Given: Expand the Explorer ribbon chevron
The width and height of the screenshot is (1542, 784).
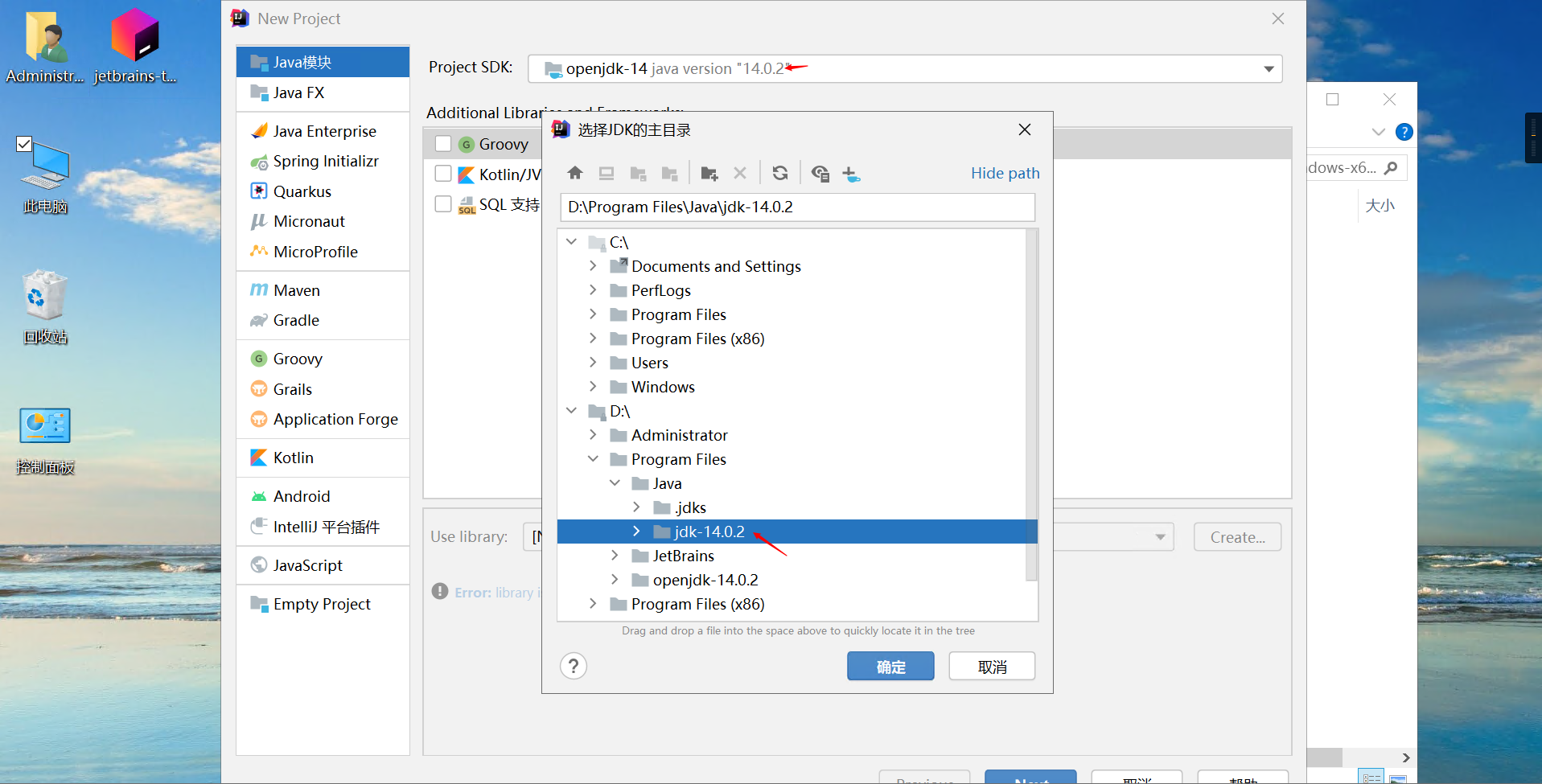Looking at the screenshot, I should click(1379, 132).
